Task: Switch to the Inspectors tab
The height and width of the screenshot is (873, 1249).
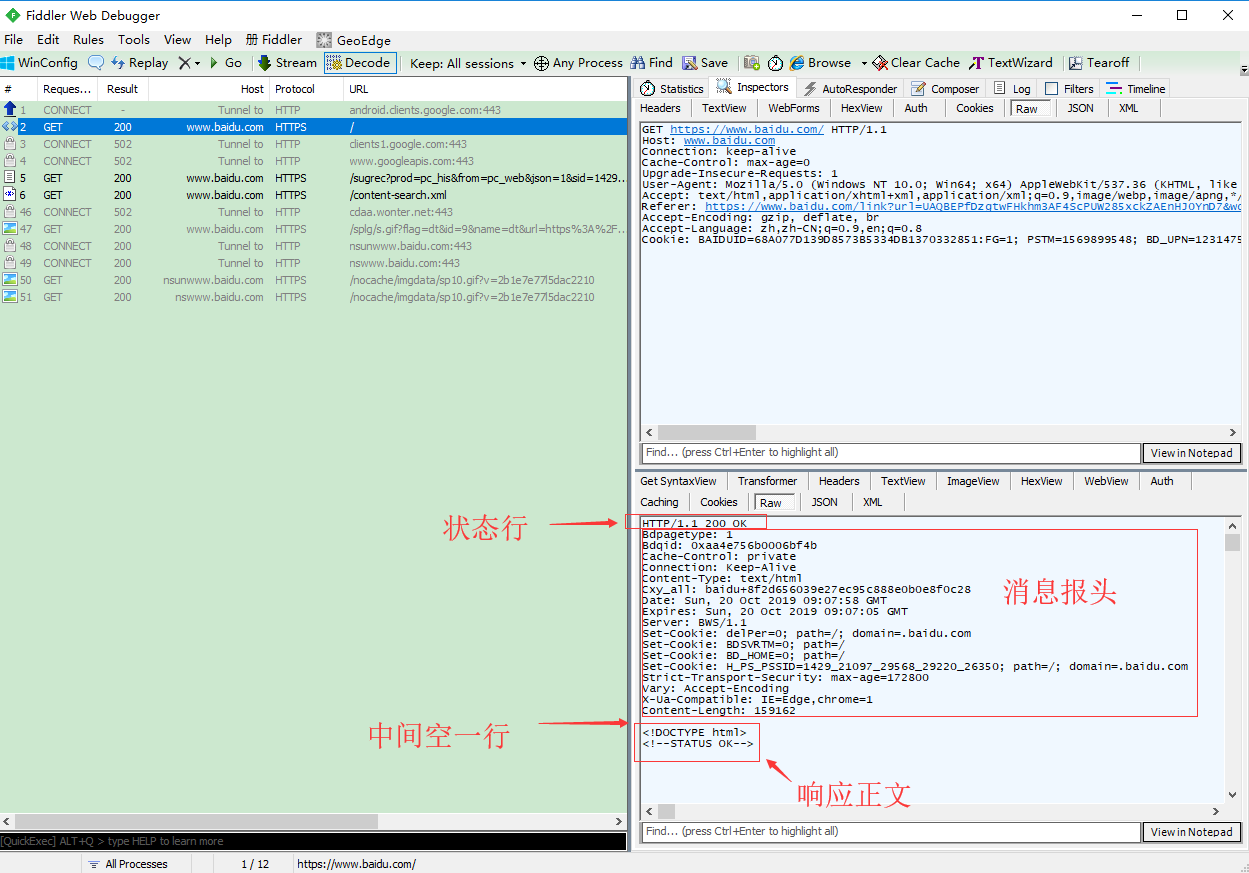Action: point(754,87)
